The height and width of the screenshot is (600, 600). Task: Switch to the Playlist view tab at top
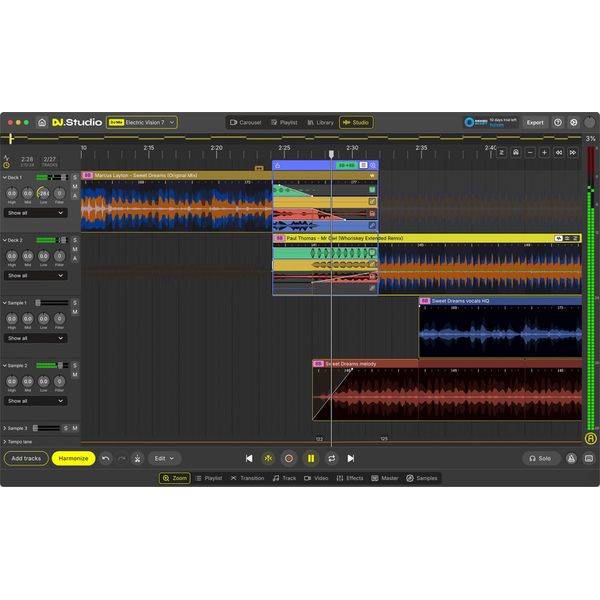coord(284,122)
